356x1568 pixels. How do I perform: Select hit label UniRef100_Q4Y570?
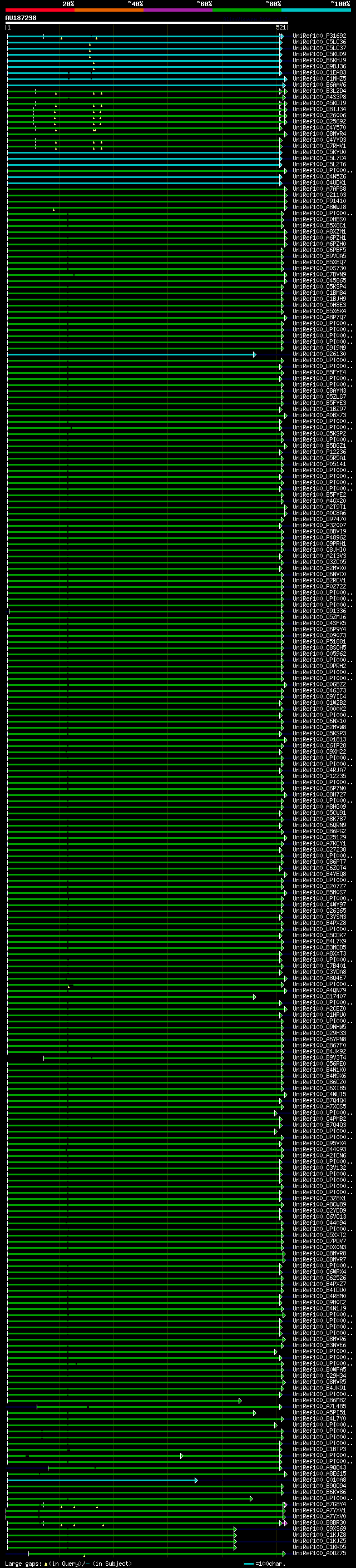(319, 128)
